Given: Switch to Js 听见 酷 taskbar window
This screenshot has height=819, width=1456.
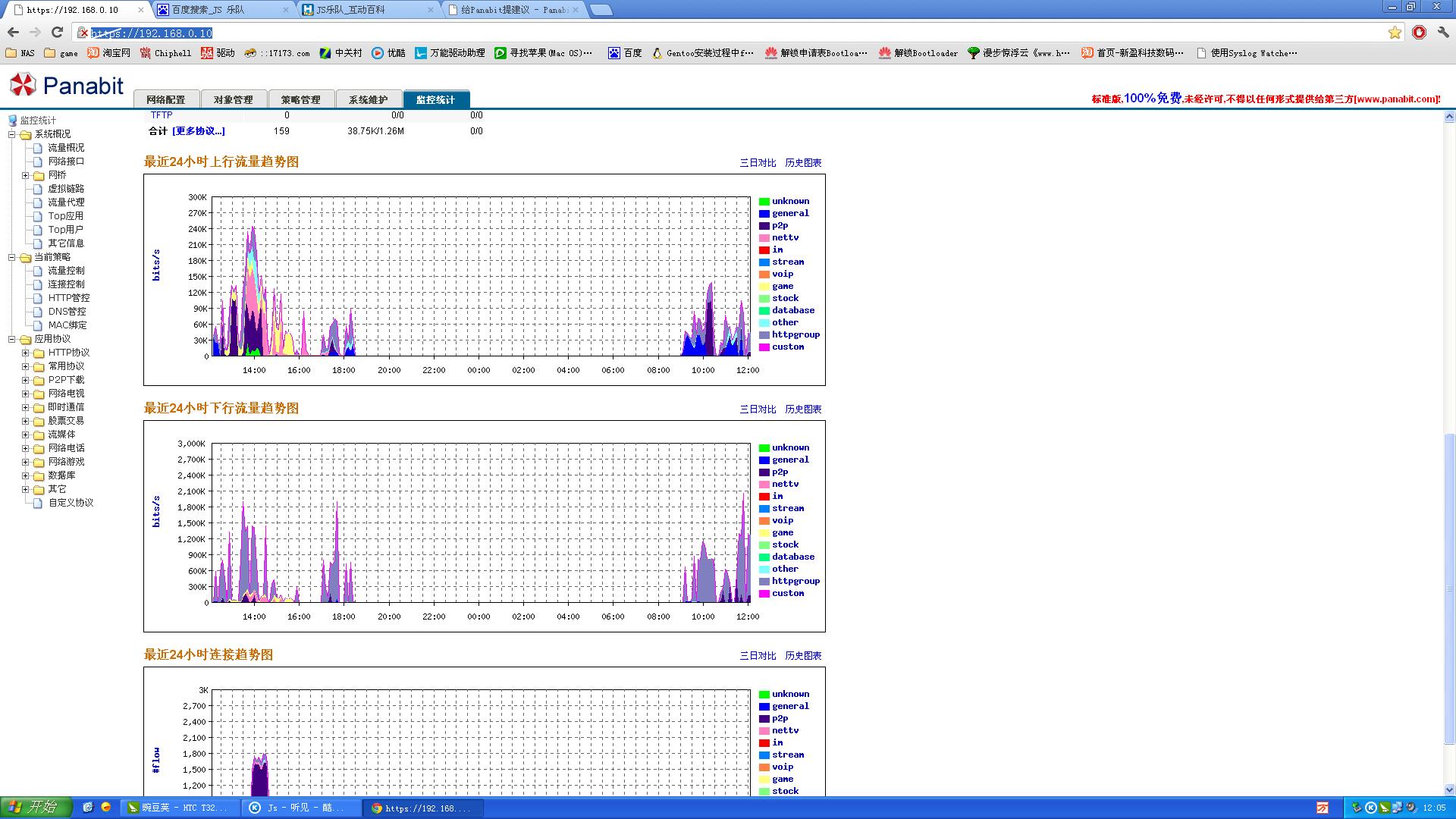Looking at the screenshot, I should (x=302, y=808).
